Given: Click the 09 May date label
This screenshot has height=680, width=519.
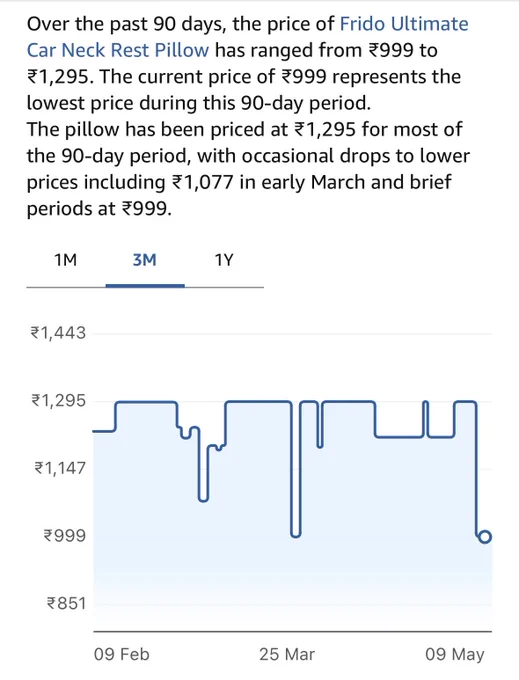Looking at the screenshot, I should tap(454, 654).
